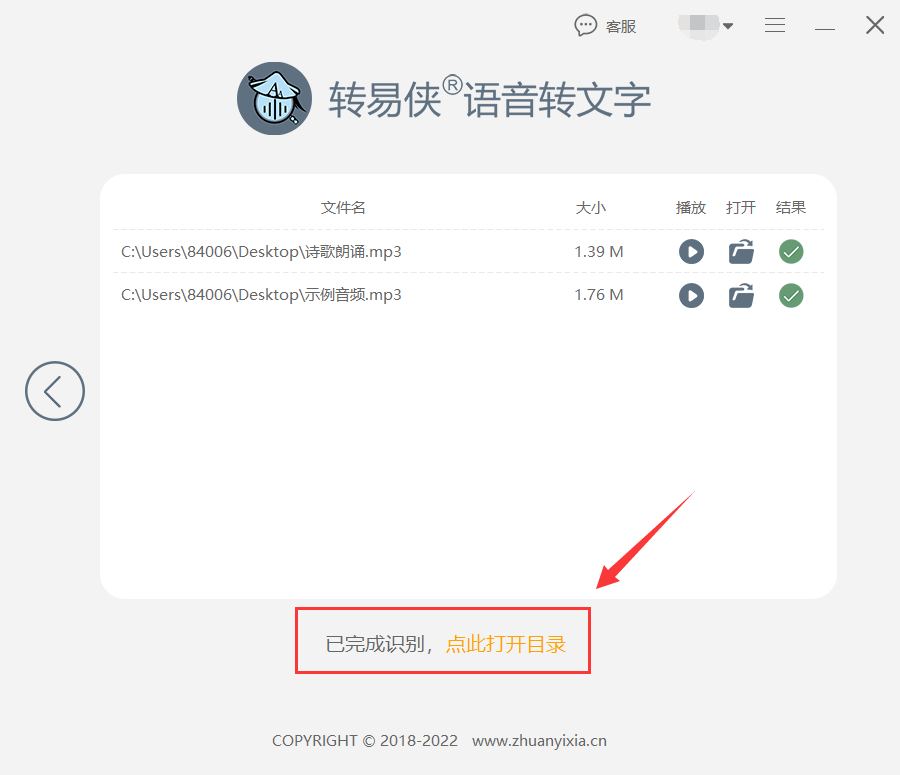900x775 pixels.
Task: Open result folder for 示例音频.mp3
Action: [x=741, y=296]
